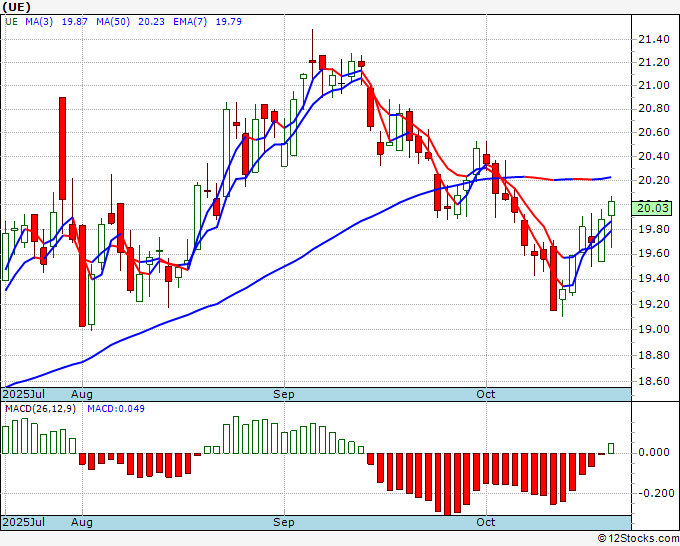Screen dimensions: 680x546
Task: Click the 18.80 price axis label
Action: (654, 355)
